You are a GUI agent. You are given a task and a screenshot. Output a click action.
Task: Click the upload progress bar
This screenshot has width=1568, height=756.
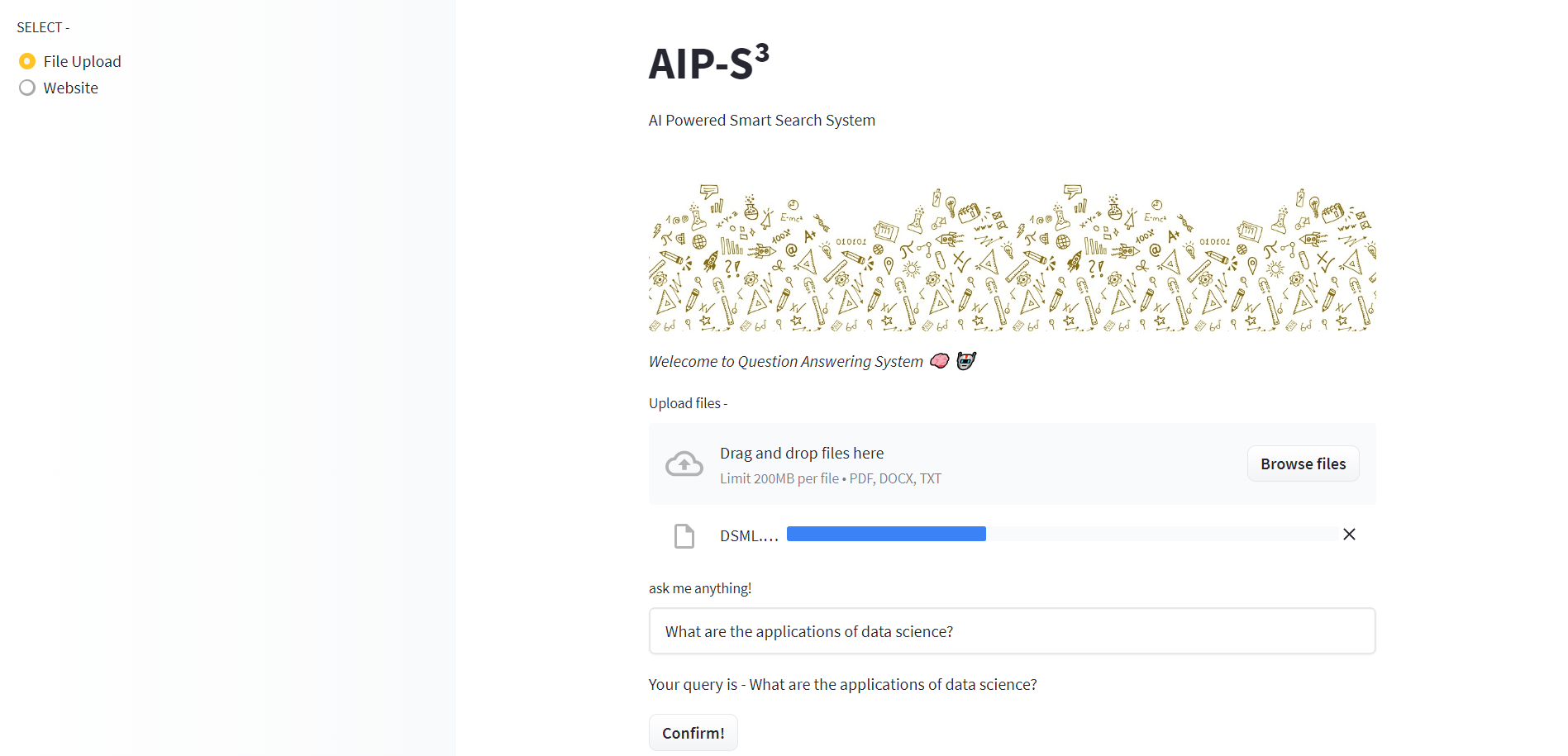point(1062,534)
